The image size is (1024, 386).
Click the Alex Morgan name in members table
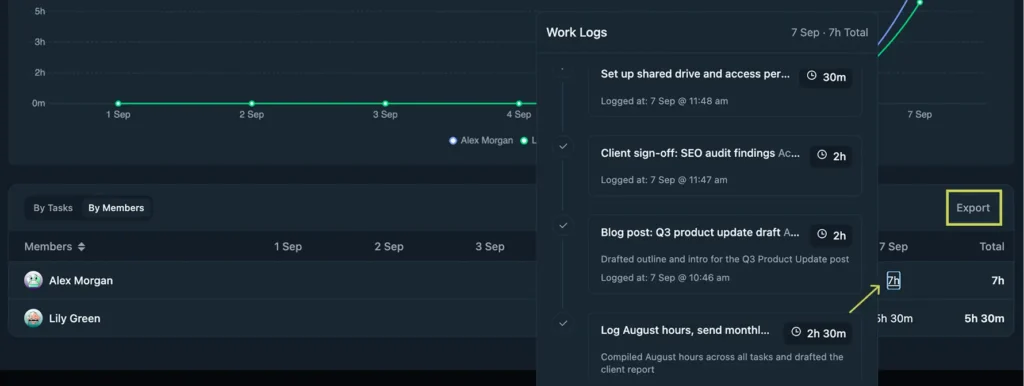tap(81, 281)
